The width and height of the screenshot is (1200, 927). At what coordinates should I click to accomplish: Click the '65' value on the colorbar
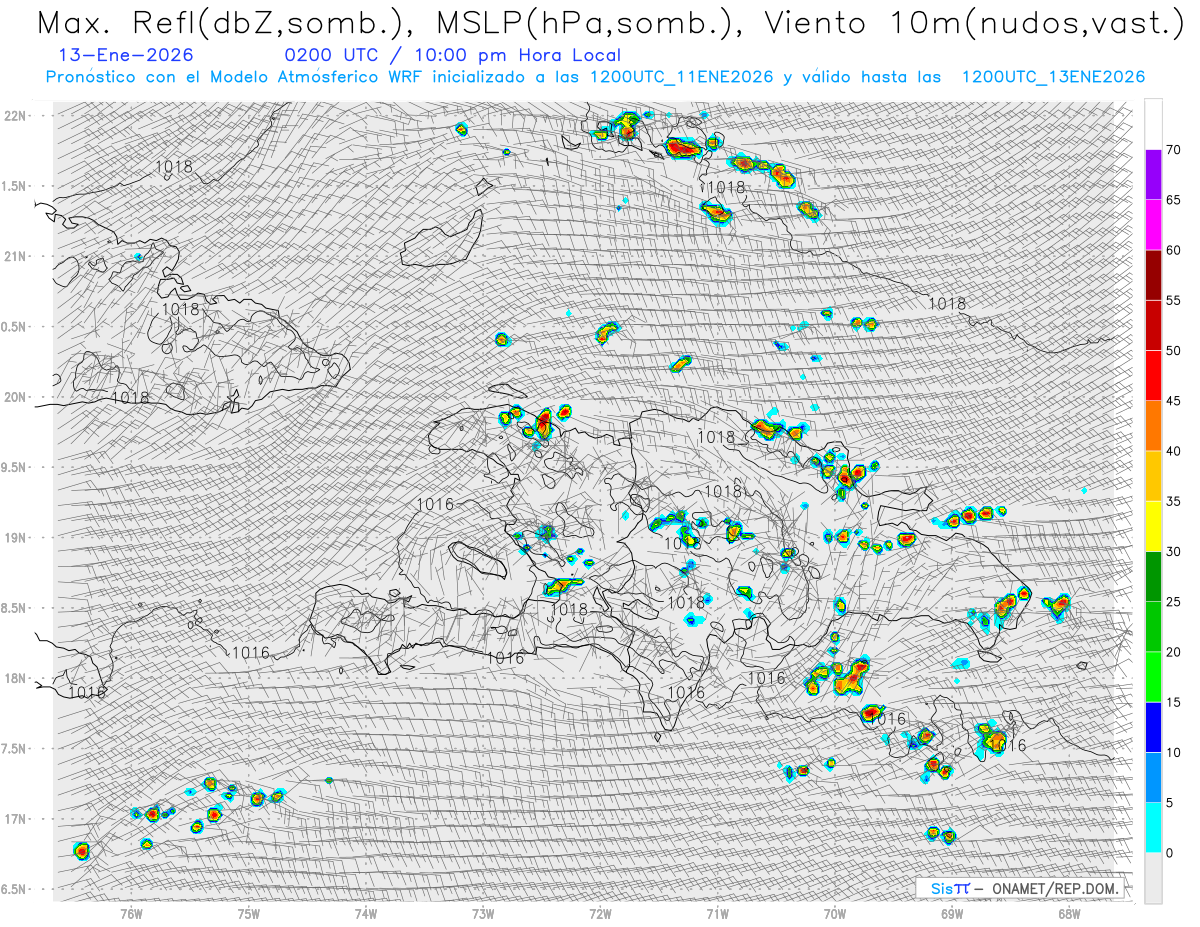pyautogui.click(x=1174, y=200)
